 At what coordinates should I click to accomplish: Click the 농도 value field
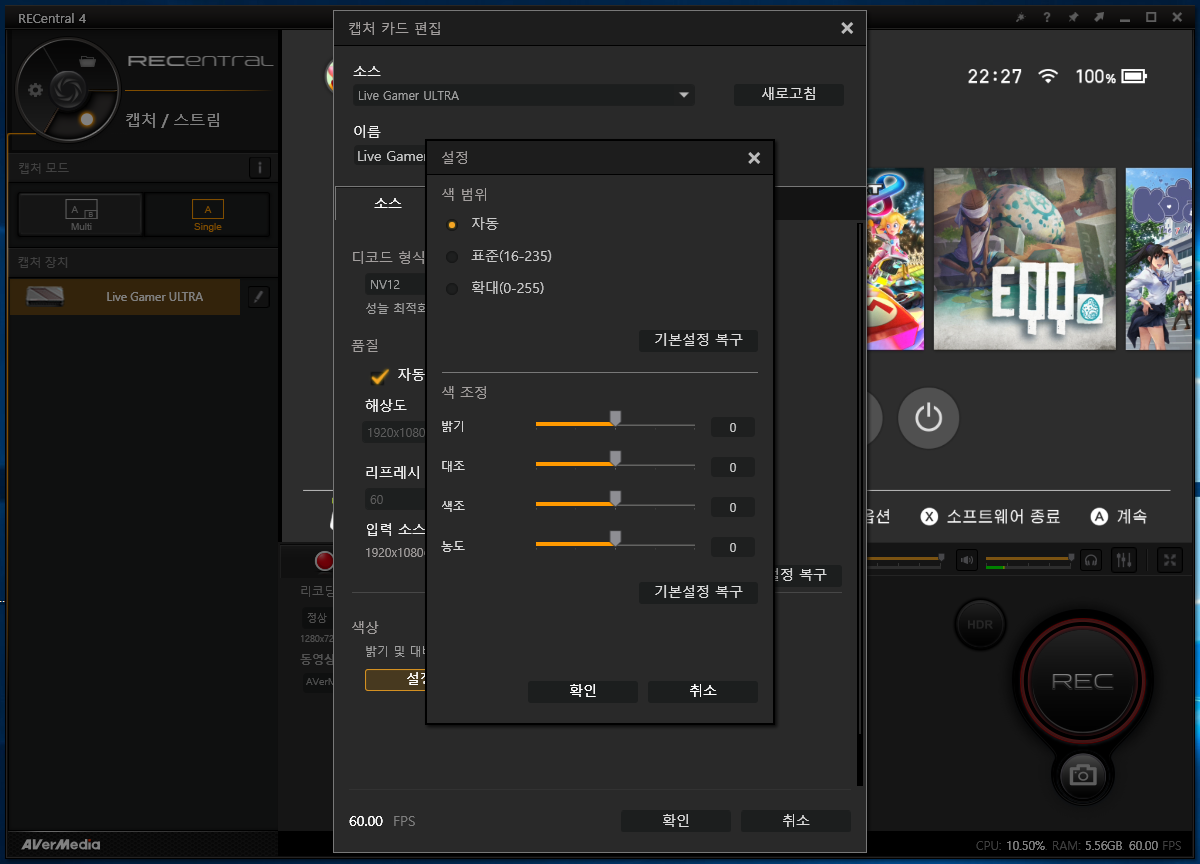coord(733,547)
